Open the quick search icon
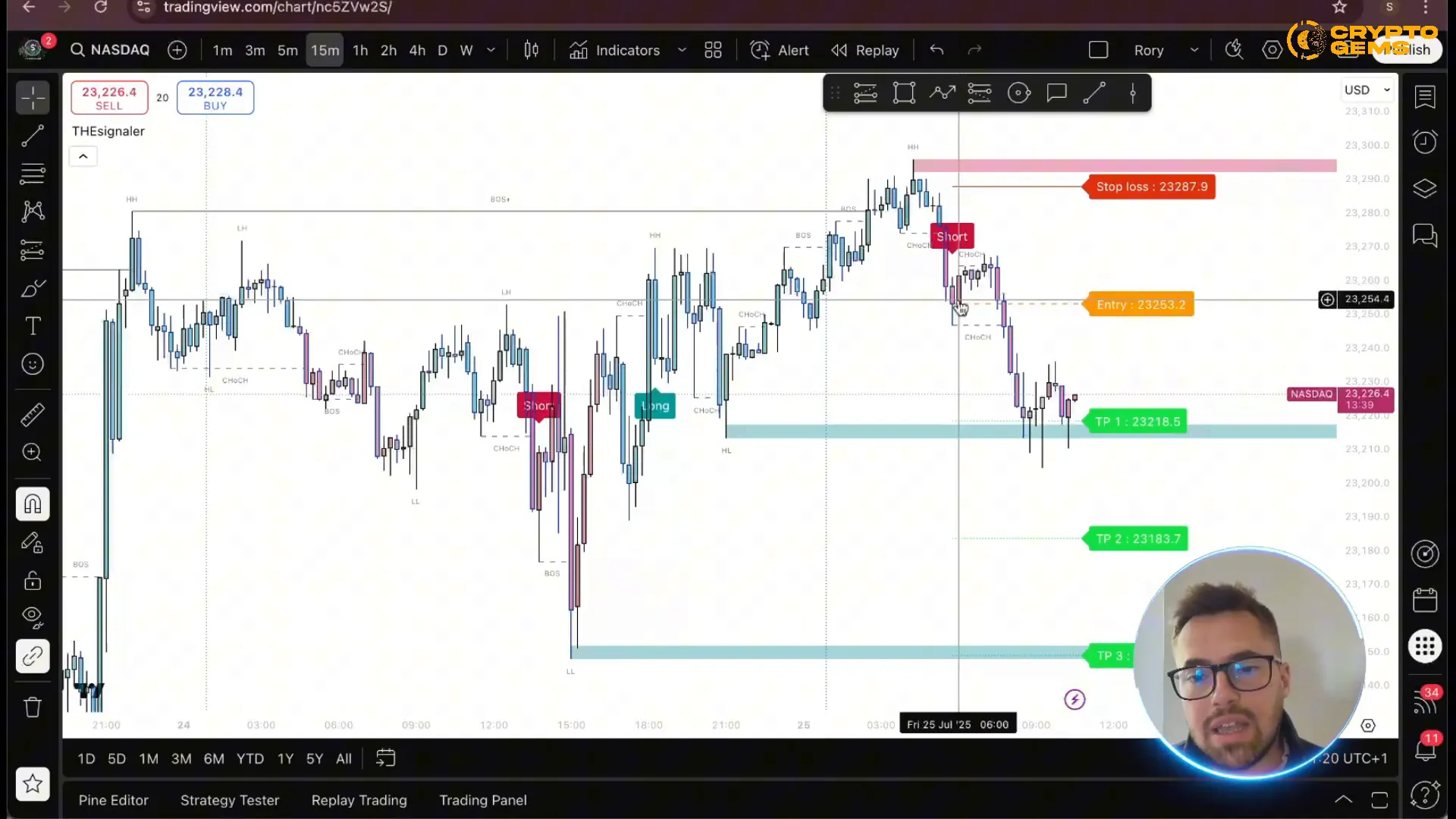Viewport: 1456px width, 819px height. click(1235, 50)
